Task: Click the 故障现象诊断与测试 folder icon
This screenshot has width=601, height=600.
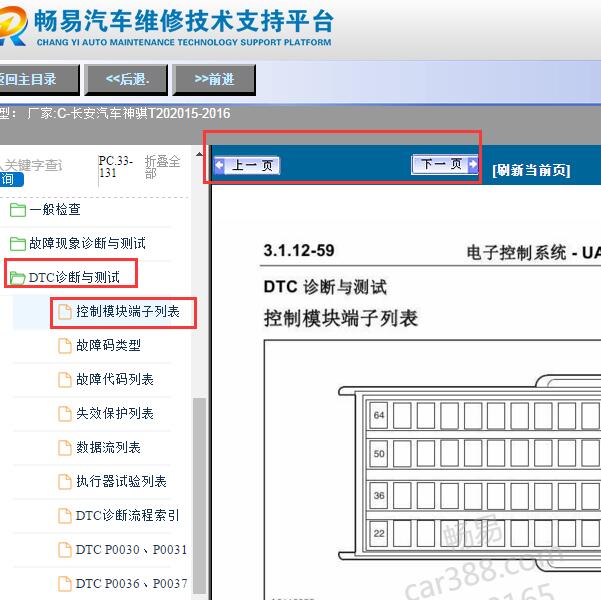Action: [18, 243]
